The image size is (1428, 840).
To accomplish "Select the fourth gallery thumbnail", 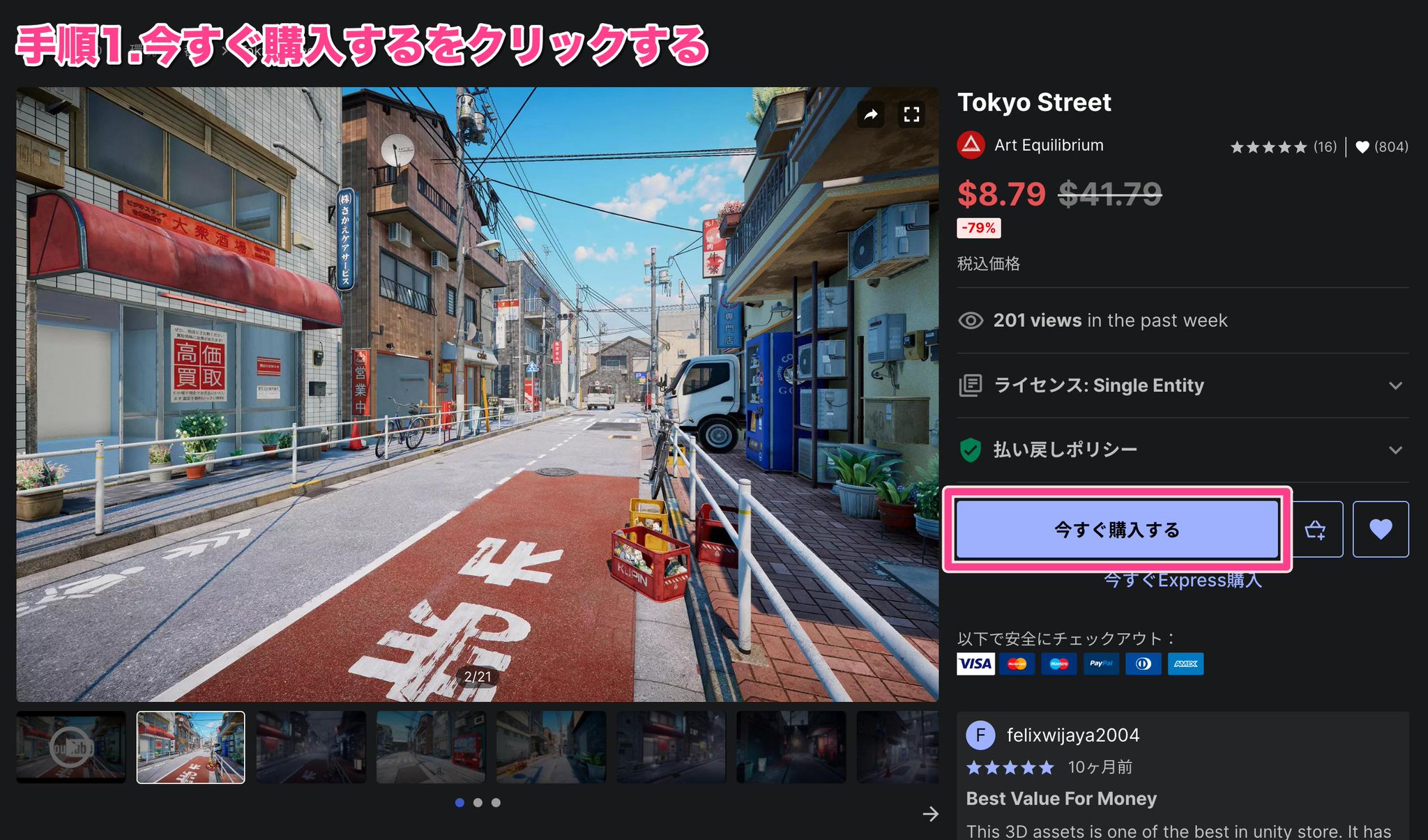I will tap(431, 747).
